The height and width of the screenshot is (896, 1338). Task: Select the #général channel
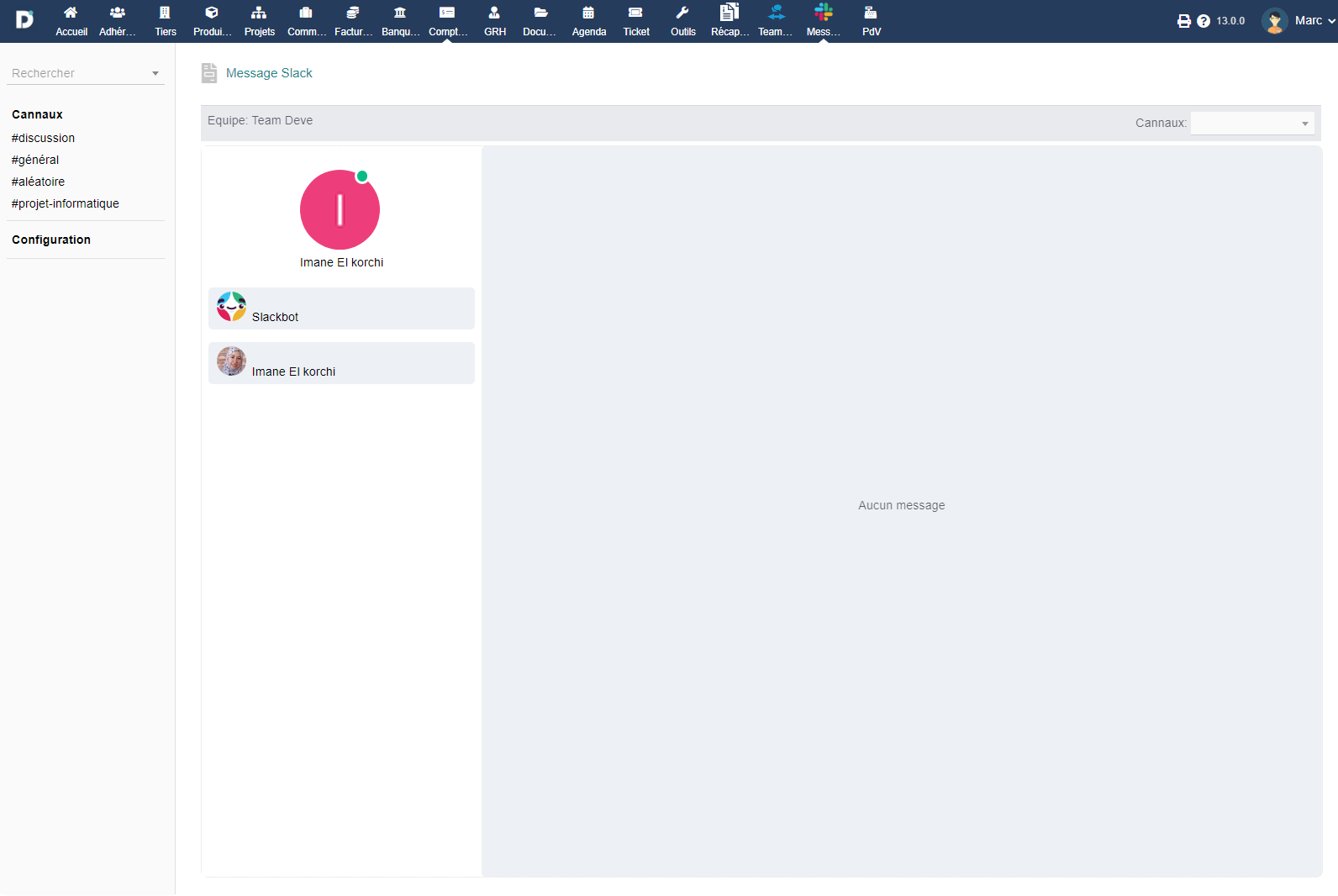35,160
